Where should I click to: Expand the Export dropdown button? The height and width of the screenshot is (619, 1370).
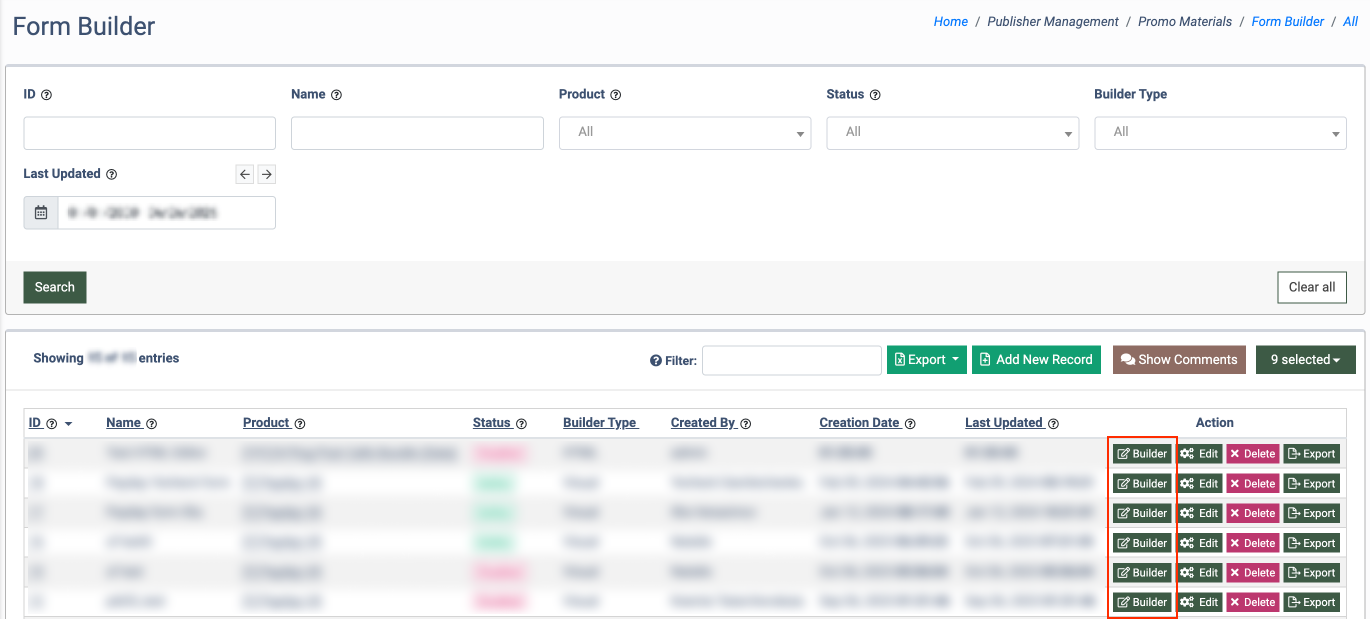(927, 360)
